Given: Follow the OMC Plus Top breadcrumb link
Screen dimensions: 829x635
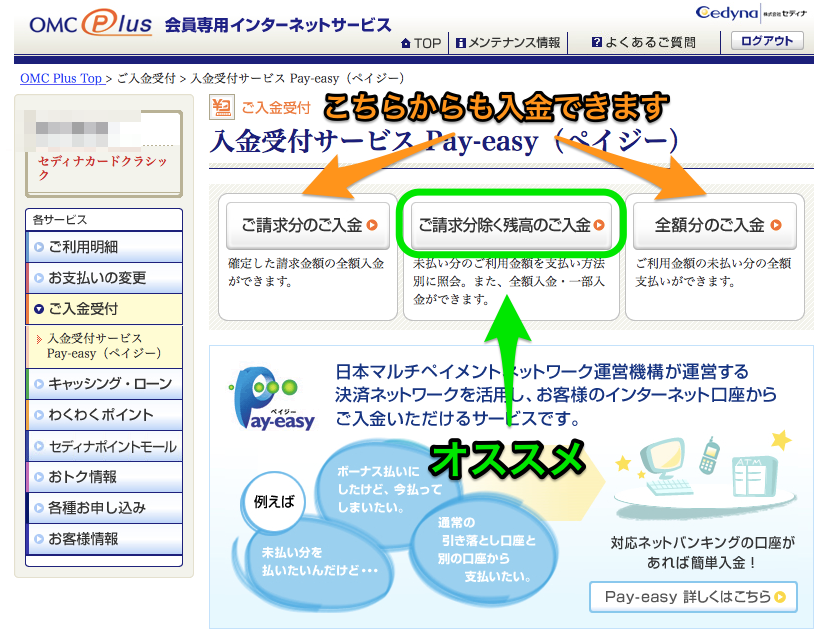Looking at the screenshot, I should (x=61, y=78).
